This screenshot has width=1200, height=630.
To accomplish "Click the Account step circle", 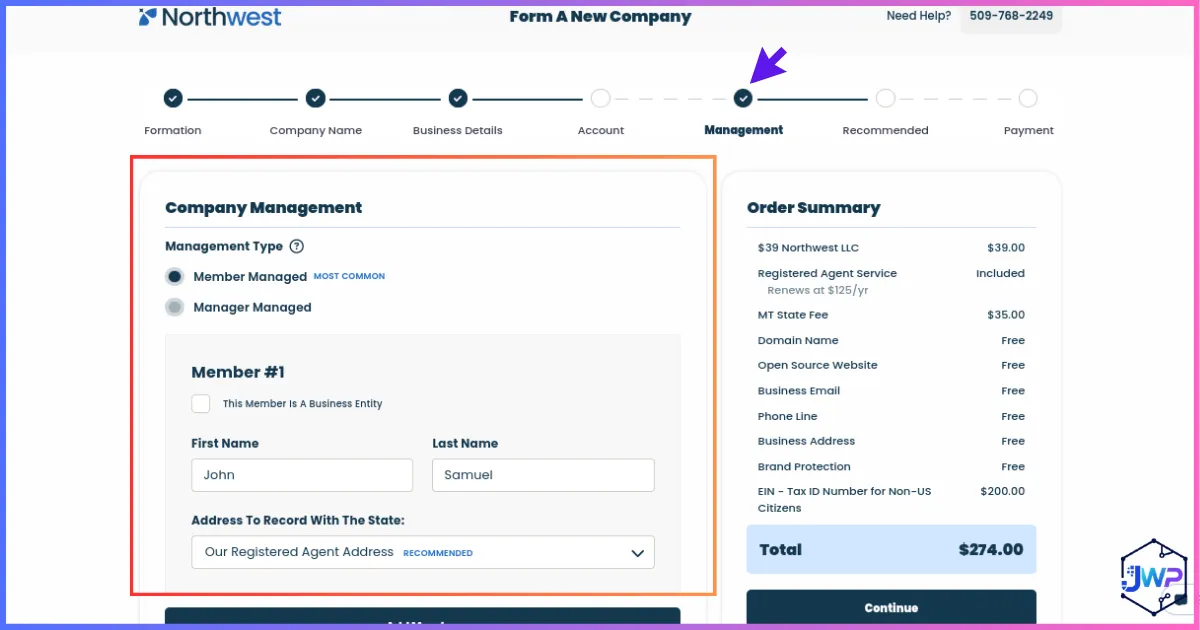I will (600, 98).
